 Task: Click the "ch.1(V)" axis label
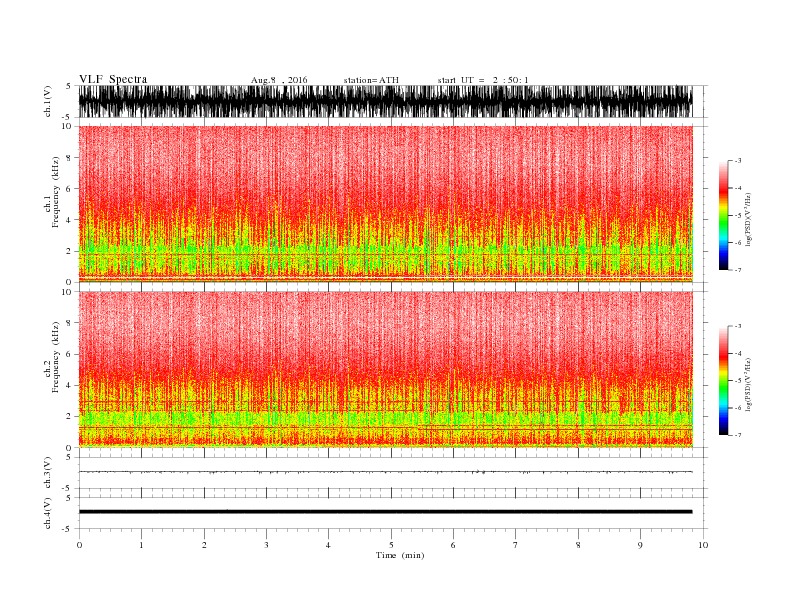[48, 101]
